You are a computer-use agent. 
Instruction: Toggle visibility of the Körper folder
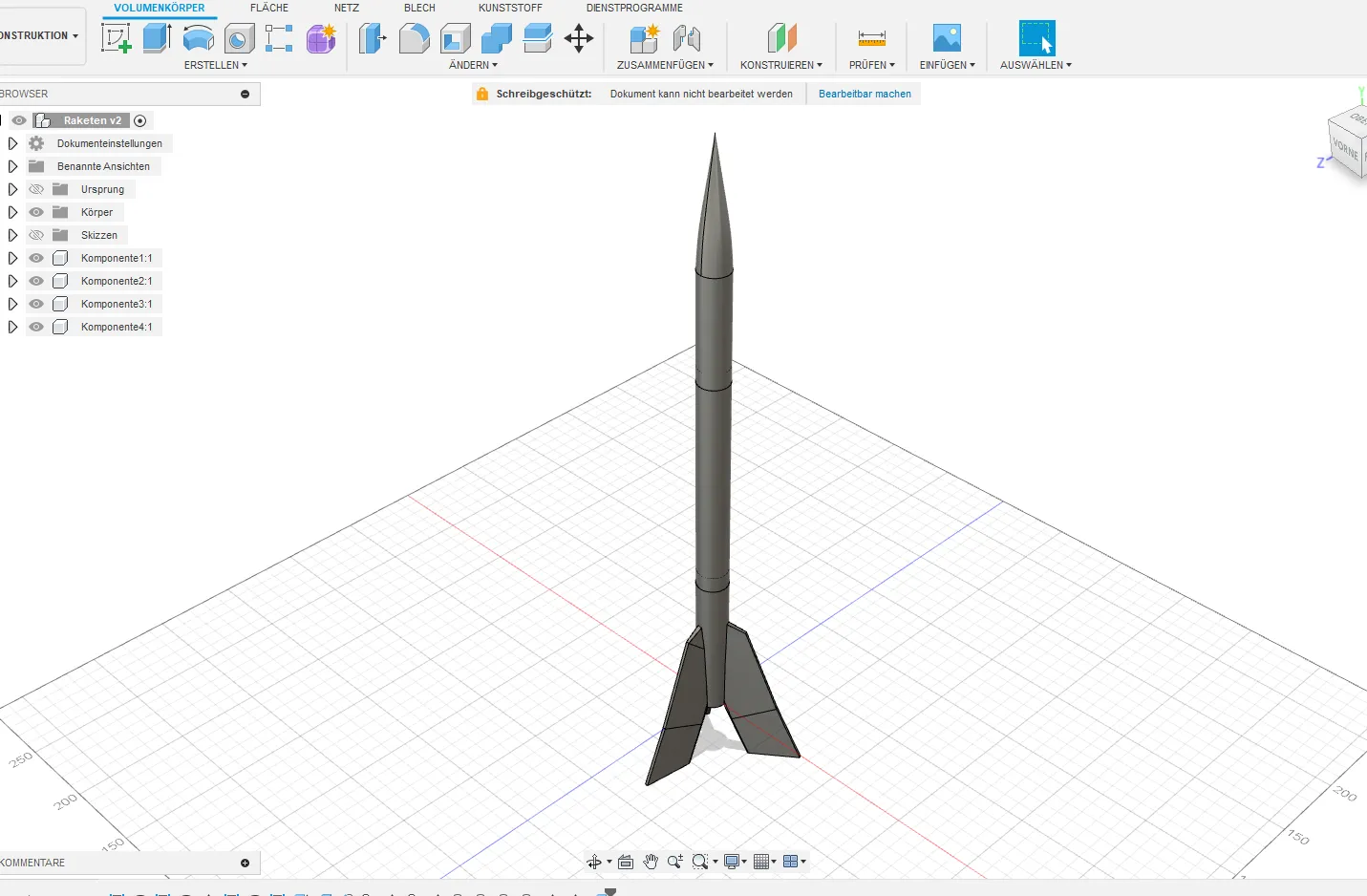[x=36, y=212]
